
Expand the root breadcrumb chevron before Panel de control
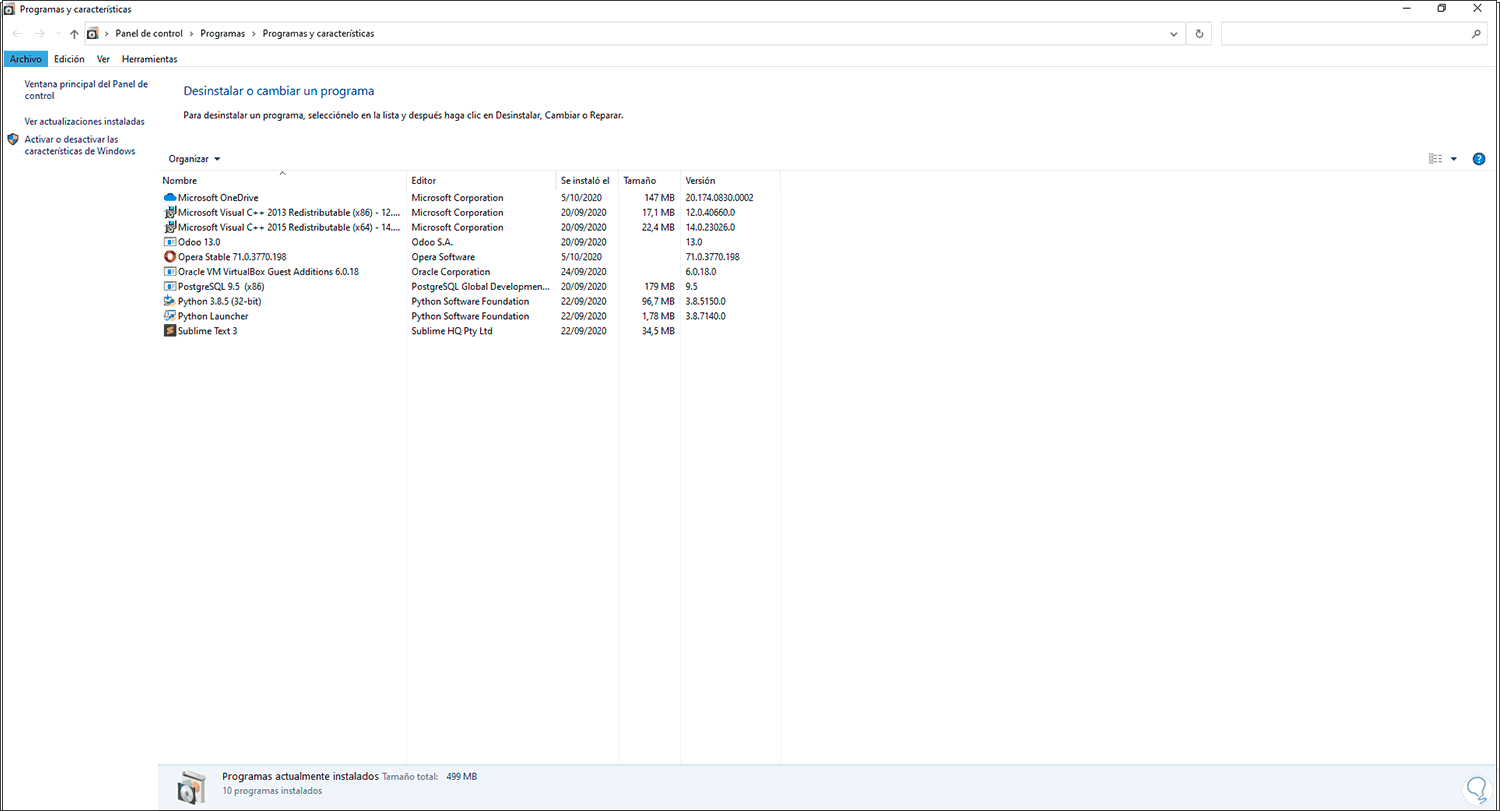(107, 34)
